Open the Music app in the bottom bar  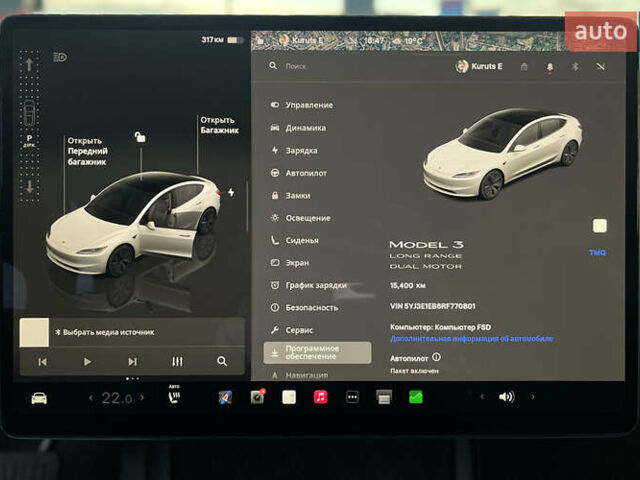tap(320, 397)
